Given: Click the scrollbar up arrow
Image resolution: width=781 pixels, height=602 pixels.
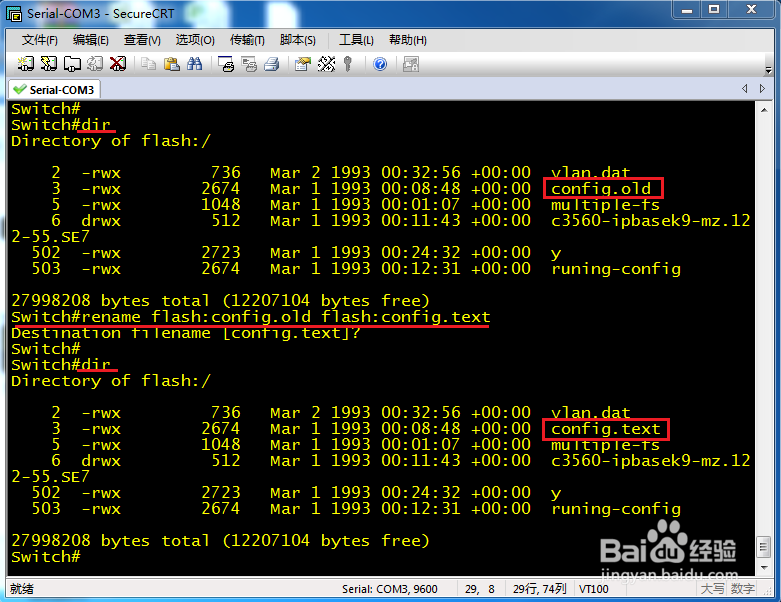Looking at the screenshot, I should coord(764,110).
